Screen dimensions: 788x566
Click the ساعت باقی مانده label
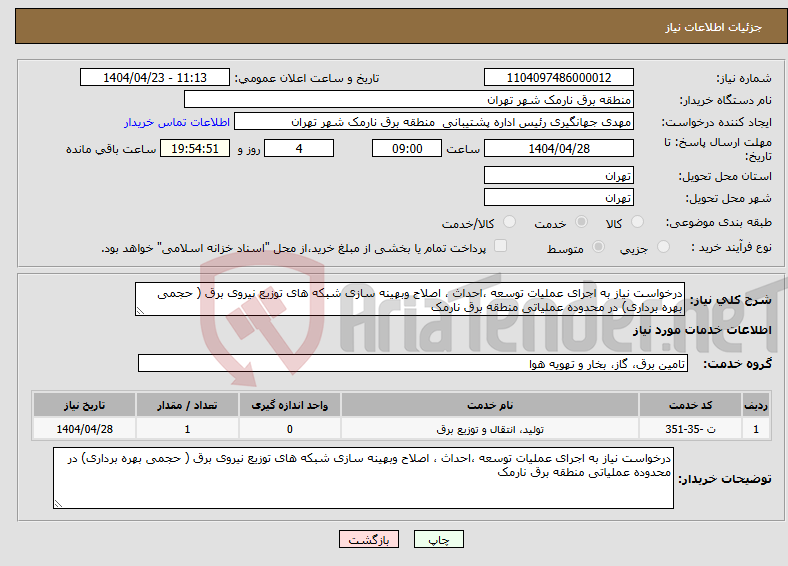pos(111,149)
